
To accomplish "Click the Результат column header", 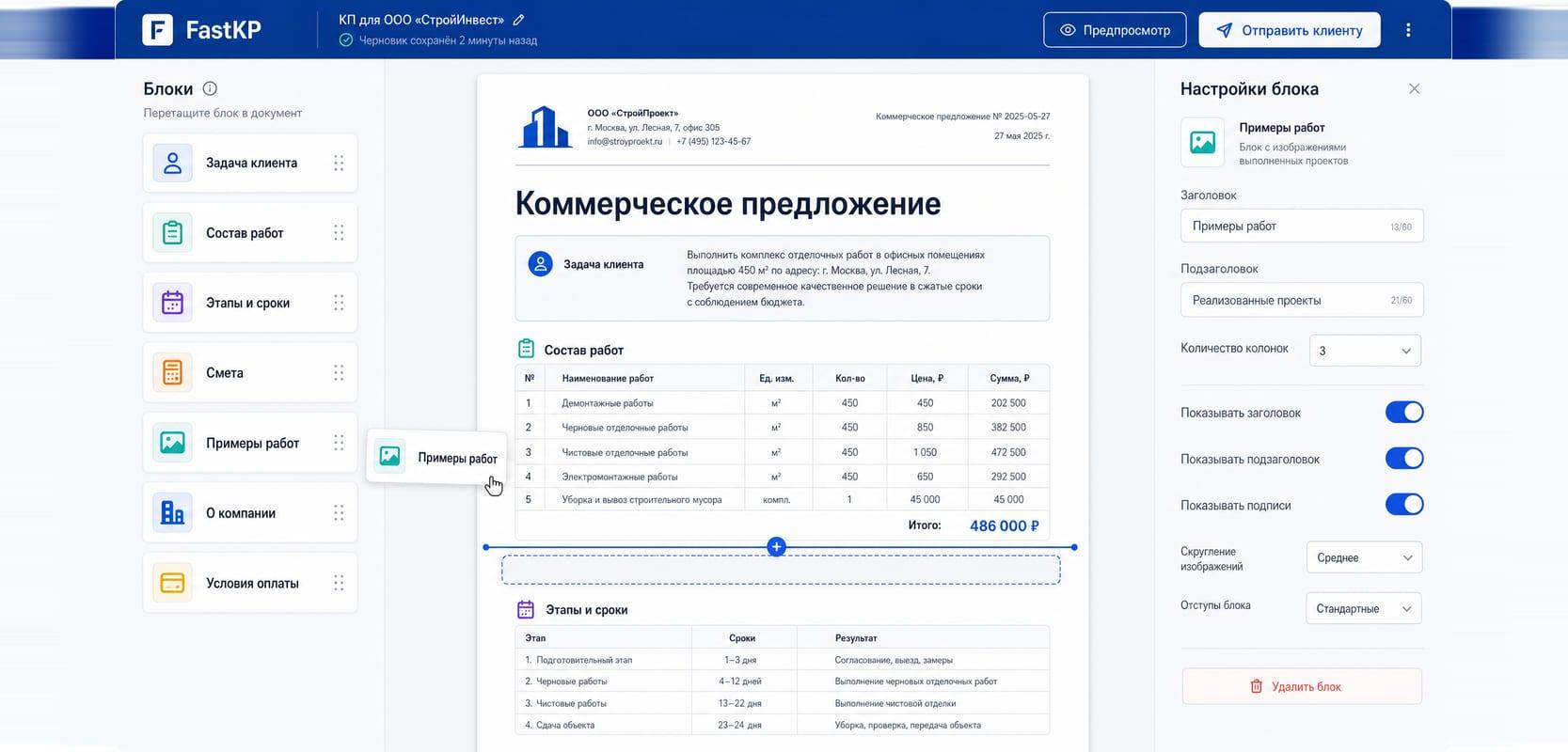I will point(856,637).
